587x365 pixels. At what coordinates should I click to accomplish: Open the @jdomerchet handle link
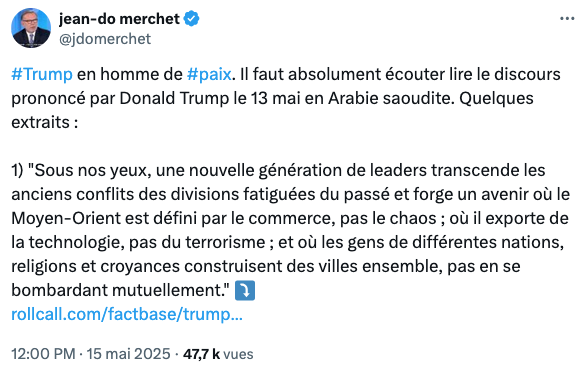click(x=105, y=39)
